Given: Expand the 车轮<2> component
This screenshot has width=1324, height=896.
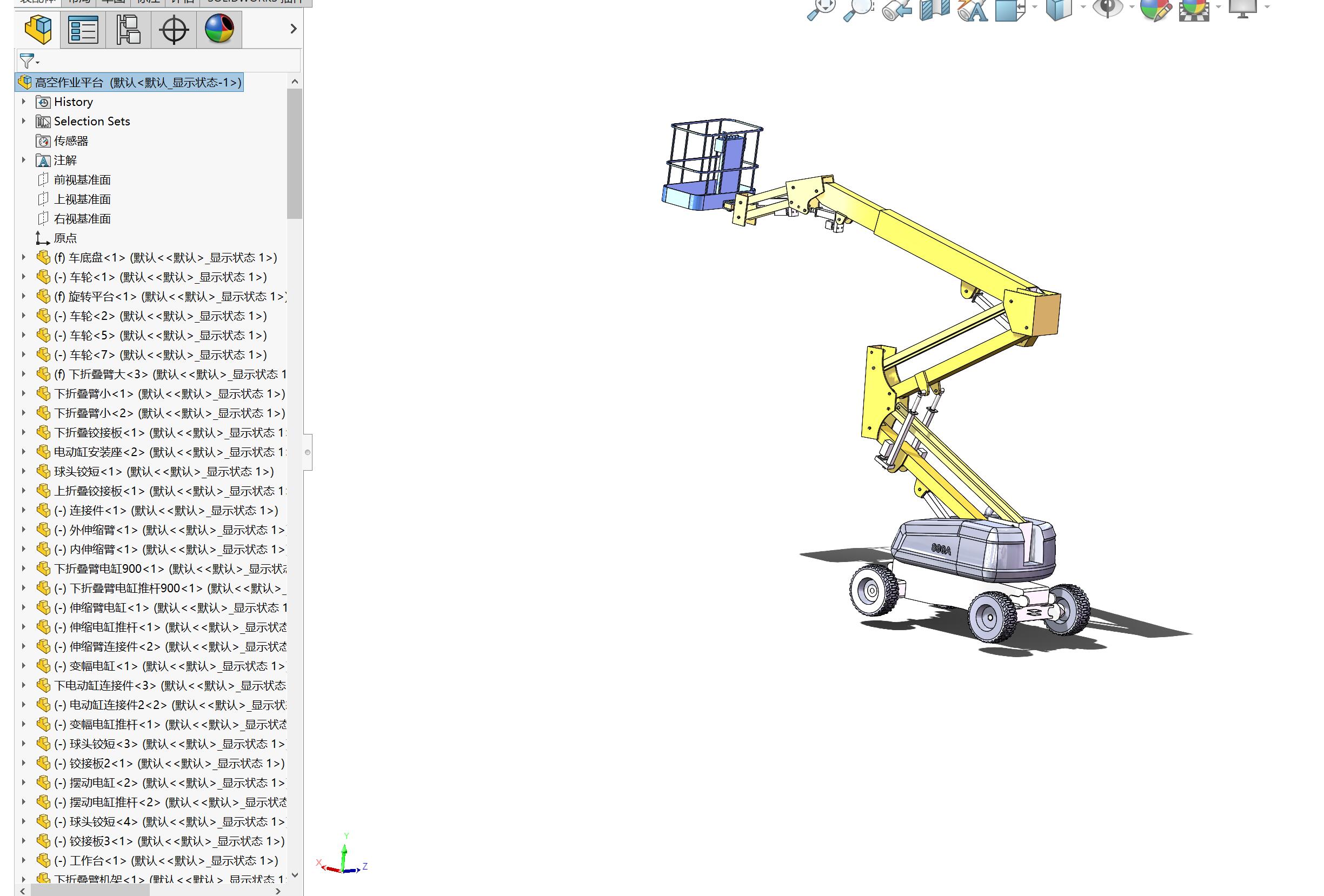Looking at the screenshot, I should pyautogui.click(x=23, y=316).
